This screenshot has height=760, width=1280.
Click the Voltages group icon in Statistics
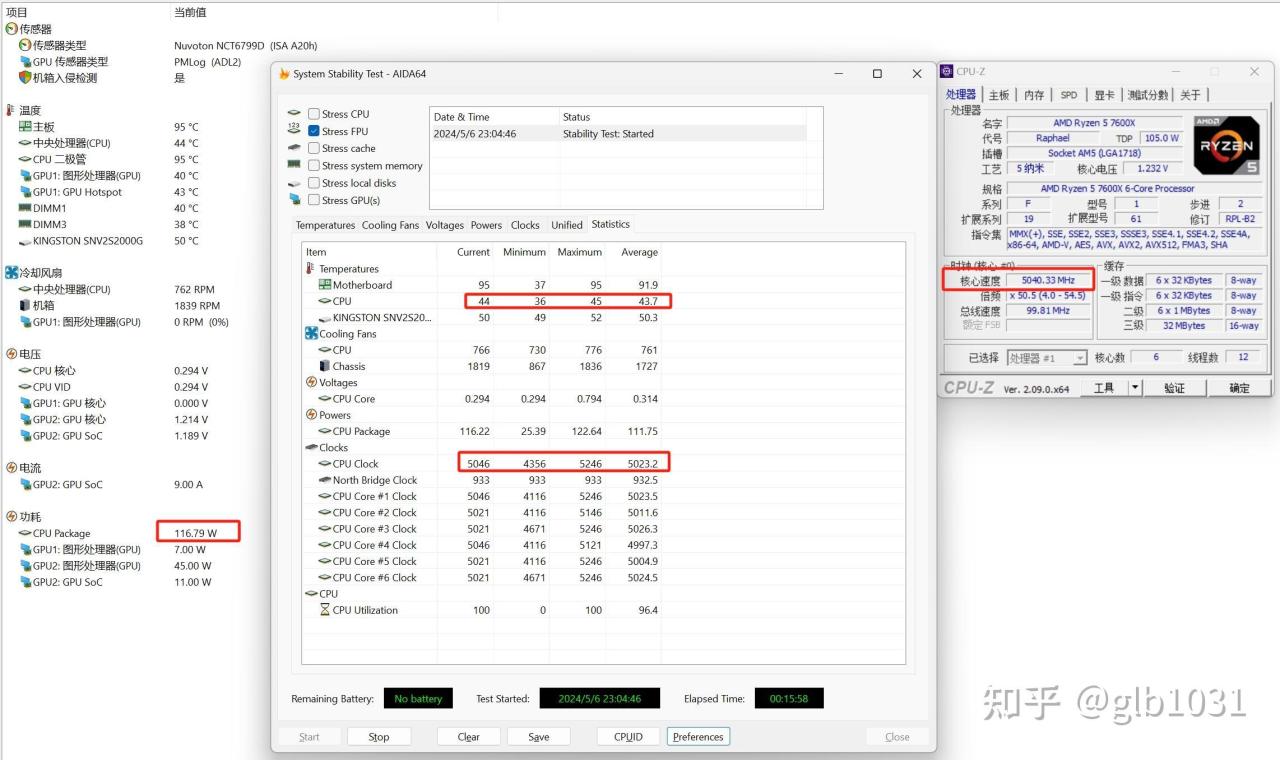[311, 382]
